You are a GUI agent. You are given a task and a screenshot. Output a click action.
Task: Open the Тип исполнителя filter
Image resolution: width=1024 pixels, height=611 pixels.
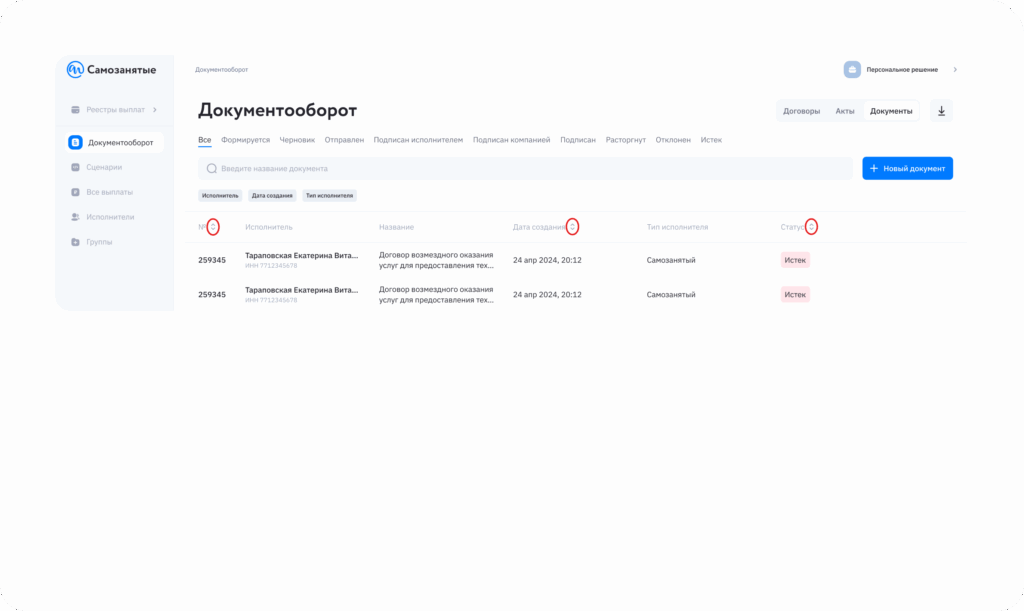tap(330, 196)
